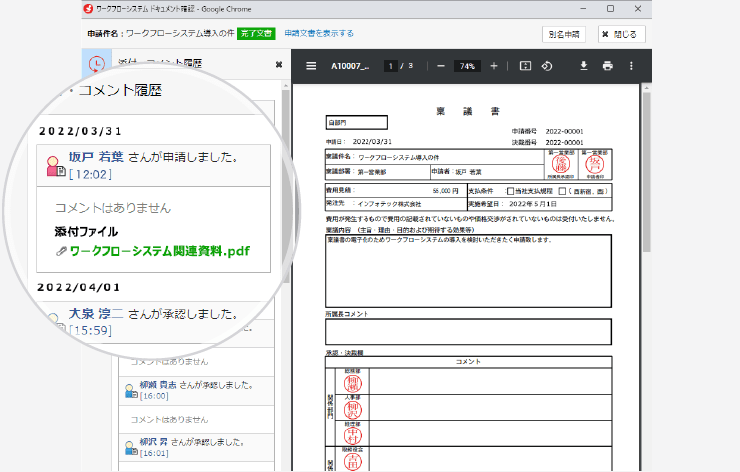Rotate the PDF document counterclockwise
Image resolution: width=740 pixels, height=472 pixels.
point(547,66)
